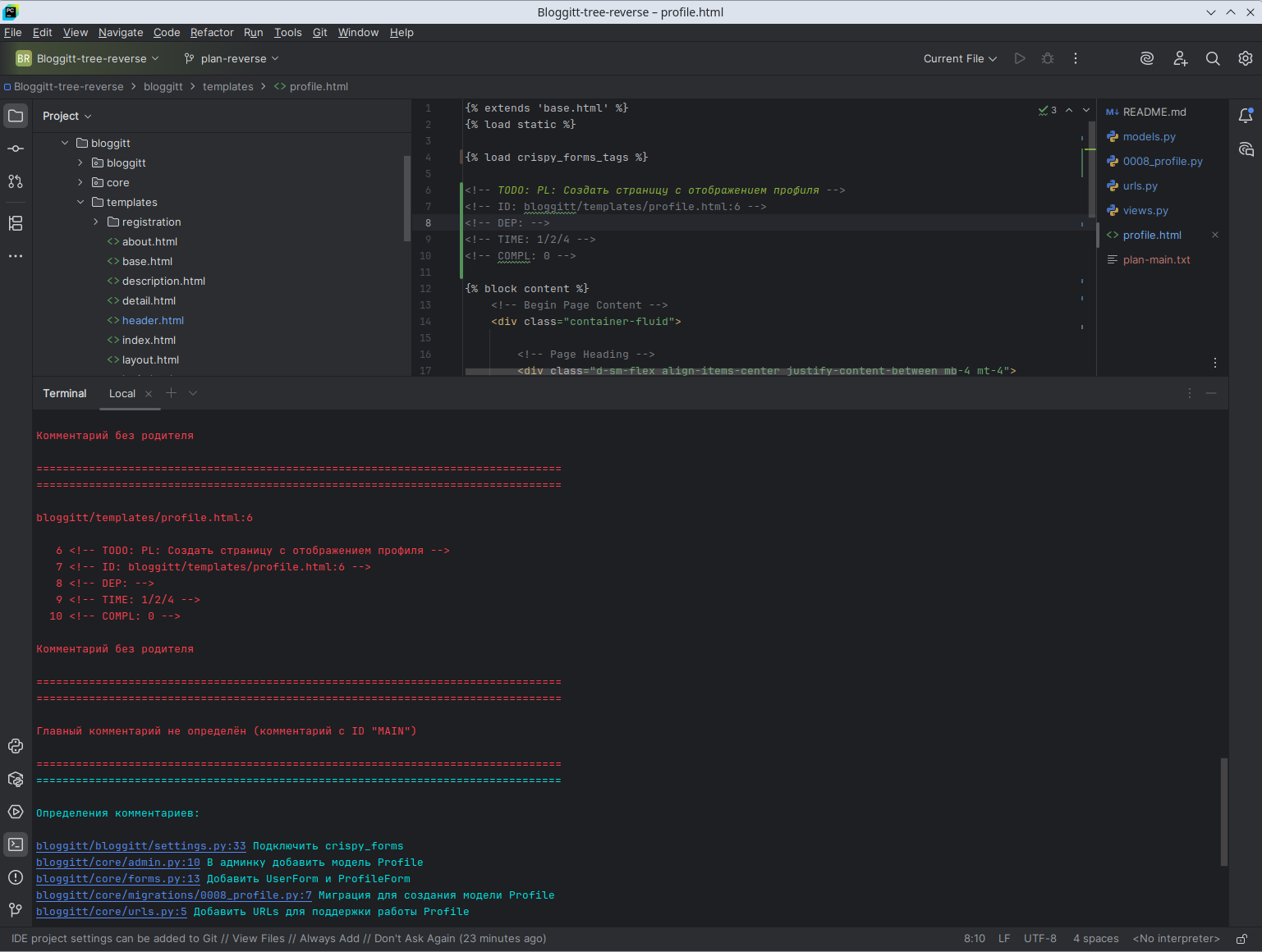The height and width of the screenshot is (952, 1262).
Task: Open the AI assistant spiral icon
Action: pyautogui.click(x=1147, y=58)
